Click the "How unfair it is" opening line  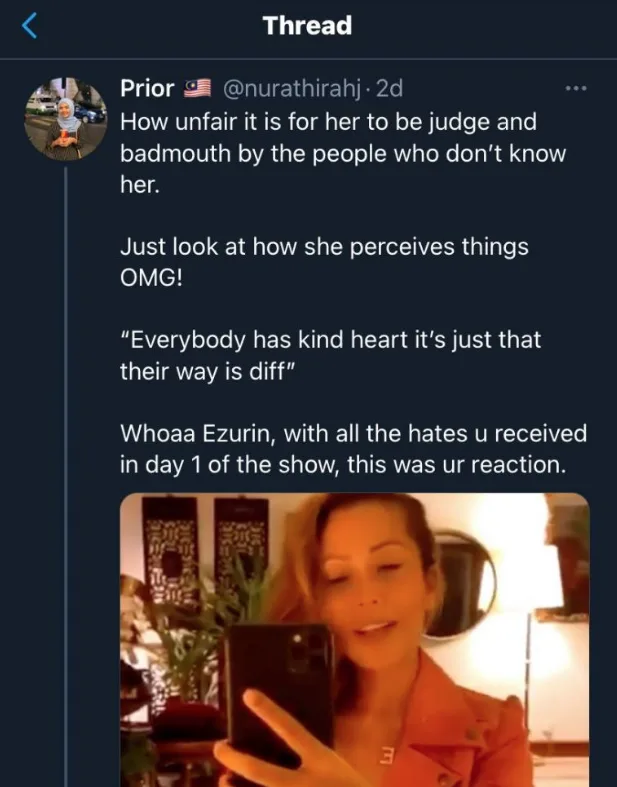coord(329,121)
